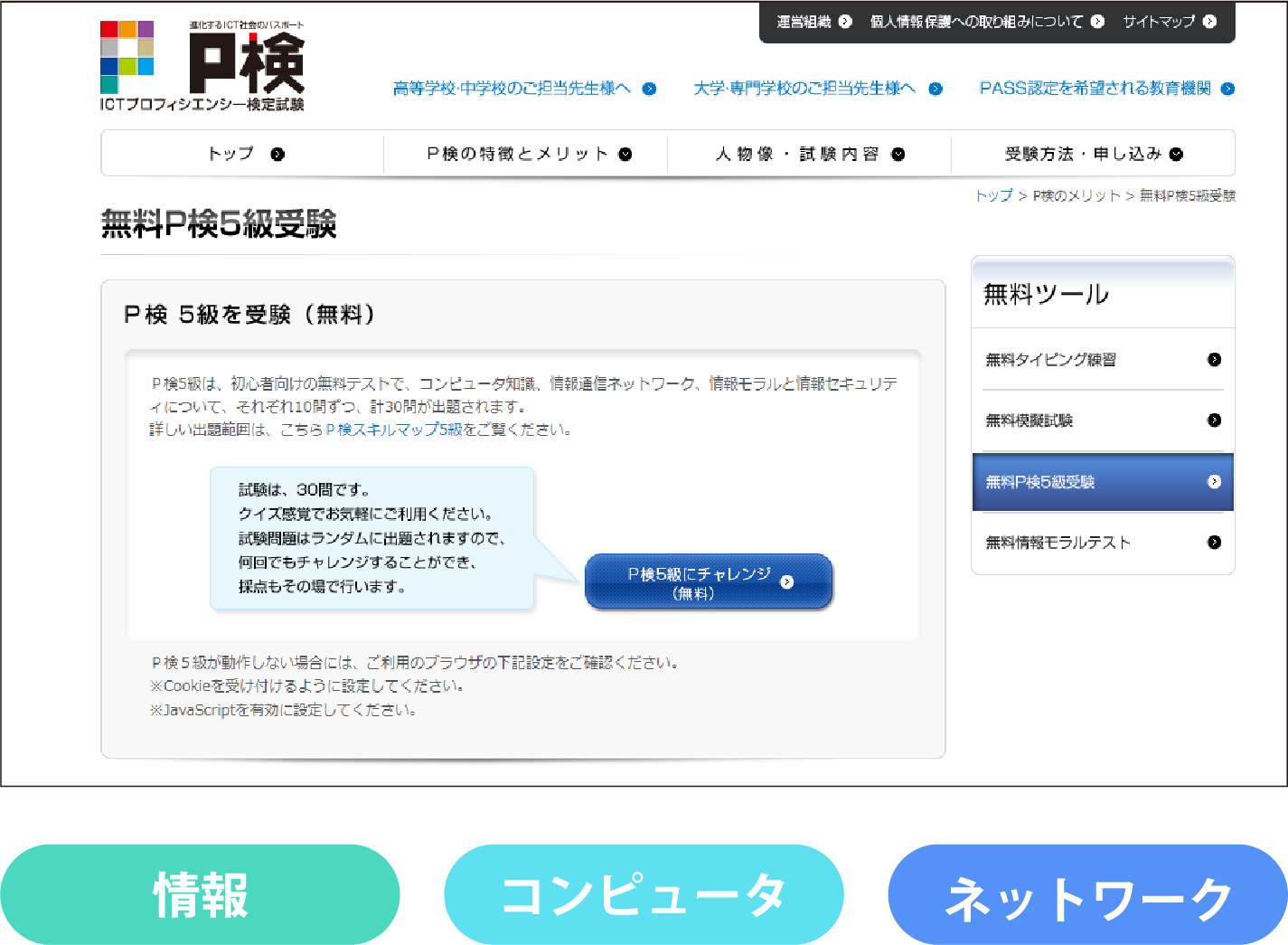Click 無料P検5級受験 at the breadcrumb end
This screenshot has width=1288, height=945.
tap(1187, 195)
